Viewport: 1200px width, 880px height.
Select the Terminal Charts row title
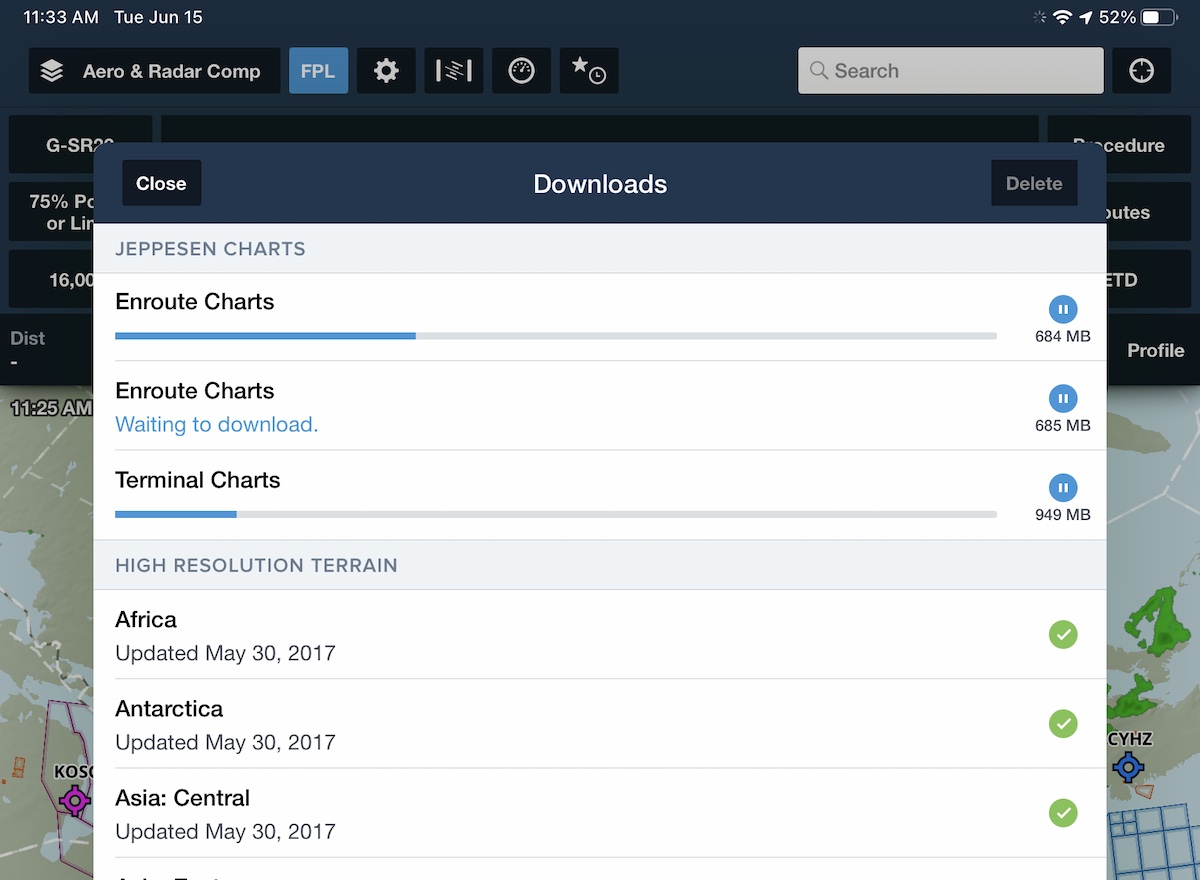click(x=198, y=480)
